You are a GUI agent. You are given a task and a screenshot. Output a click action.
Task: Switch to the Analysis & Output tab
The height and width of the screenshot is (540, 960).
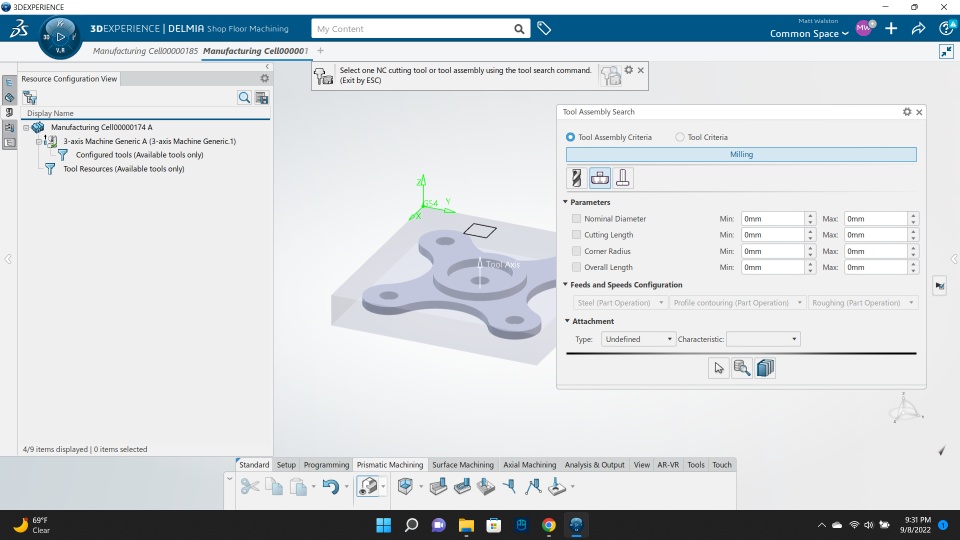(594, 465)
